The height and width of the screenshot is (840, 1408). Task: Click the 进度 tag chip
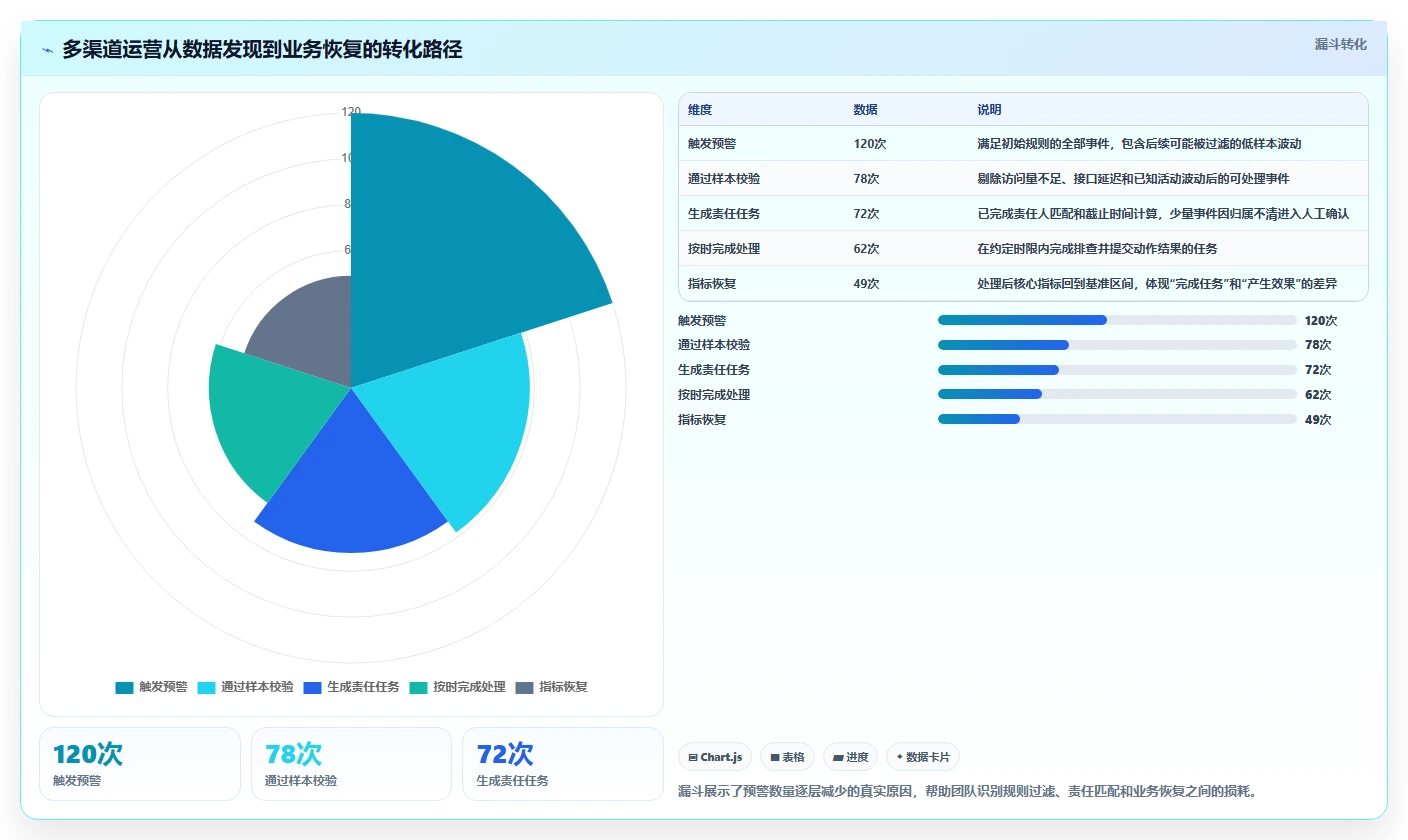[851, 757]
